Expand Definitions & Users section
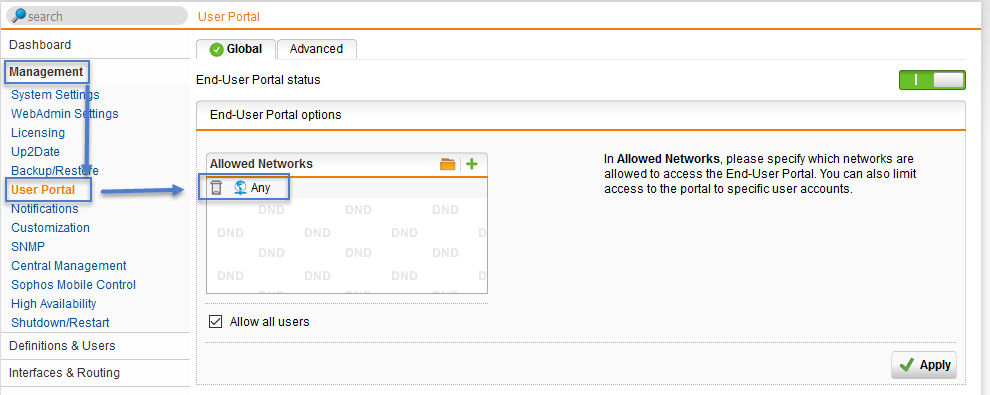990x395 pixels. (x=62, y=346)
